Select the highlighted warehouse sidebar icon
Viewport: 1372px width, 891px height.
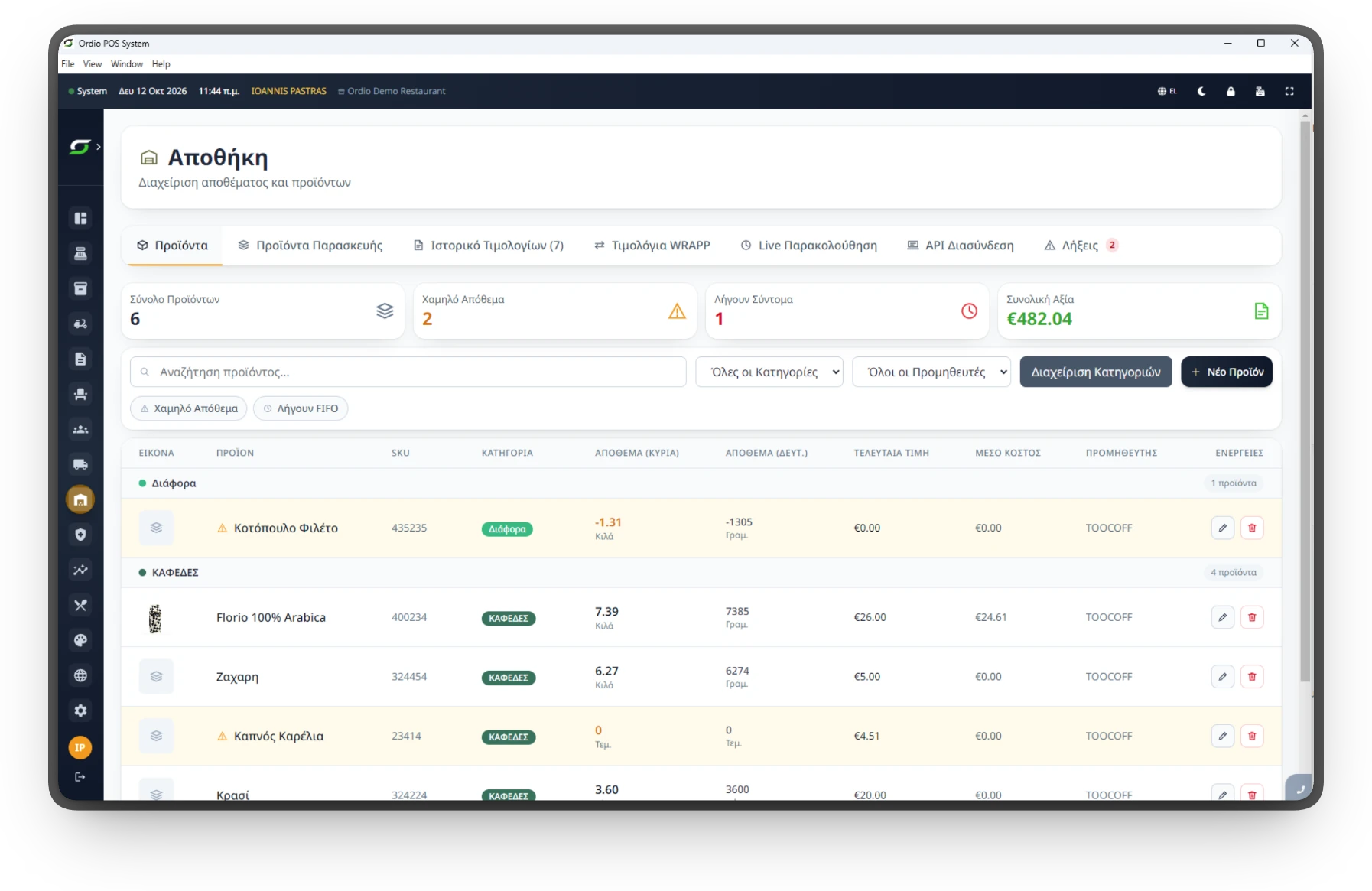(x=80, y=500)
